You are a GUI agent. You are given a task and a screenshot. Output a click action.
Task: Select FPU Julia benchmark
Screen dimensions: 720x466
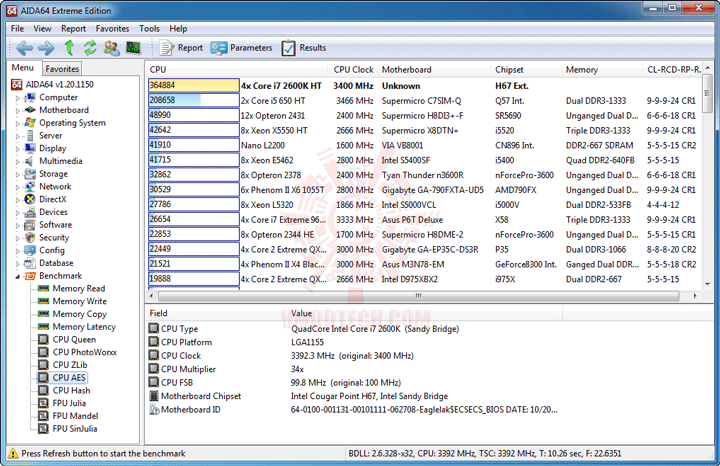(x=69, y=403)
